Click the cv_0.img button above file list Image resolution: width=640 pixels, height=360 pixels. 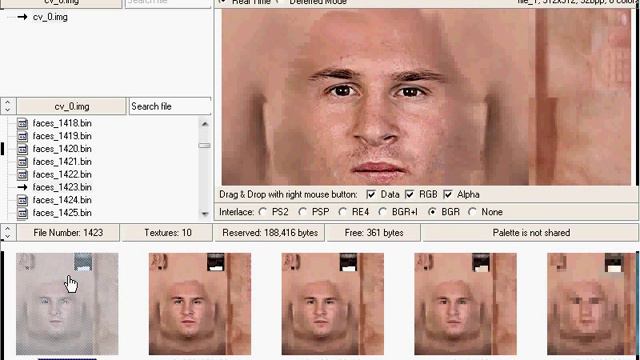click(72, 107)
